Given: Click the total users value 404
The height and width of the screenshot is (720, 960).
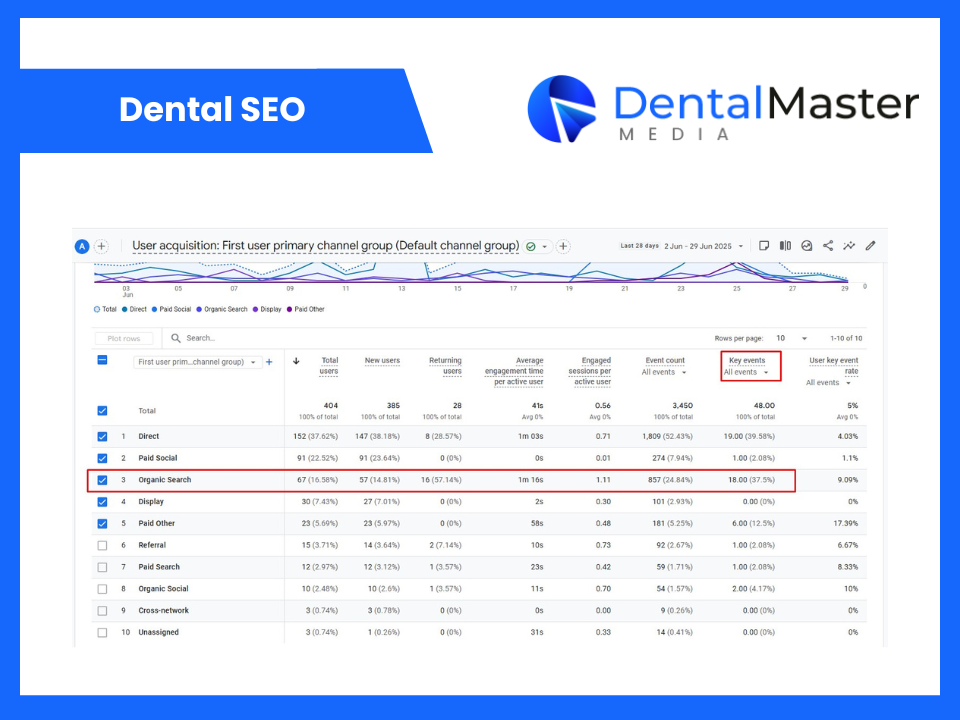Looking at the screenshot, I should click(x=331, y=405).
